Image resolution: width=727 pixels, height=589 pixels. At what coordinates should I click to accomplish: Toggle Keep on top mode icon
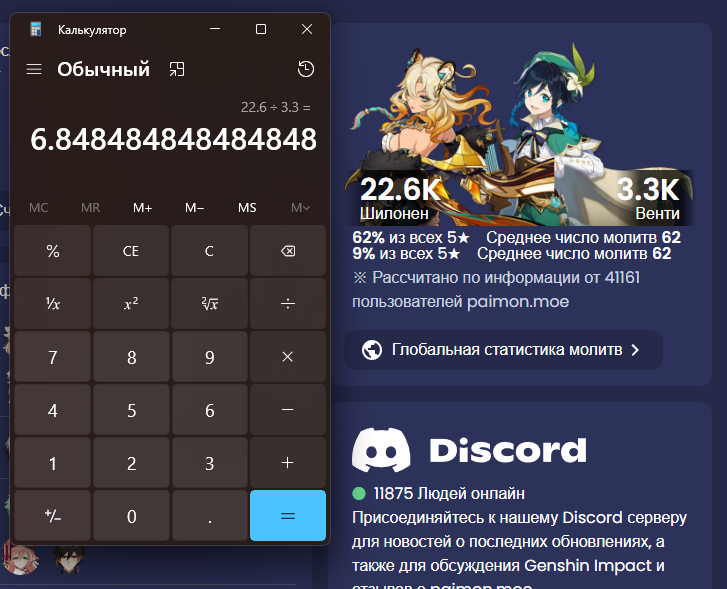pyautogui.click(x=177, y=69)
